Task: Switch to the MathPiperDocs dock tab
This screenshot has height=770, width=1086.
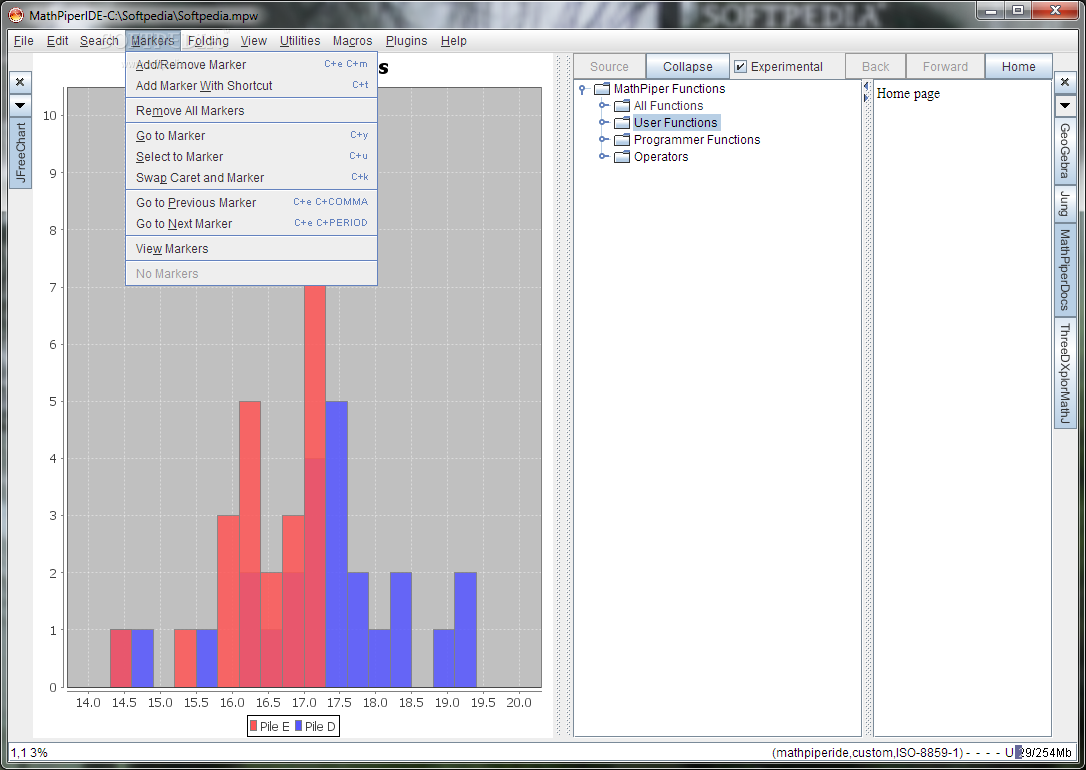Action: click(1065, 269)
